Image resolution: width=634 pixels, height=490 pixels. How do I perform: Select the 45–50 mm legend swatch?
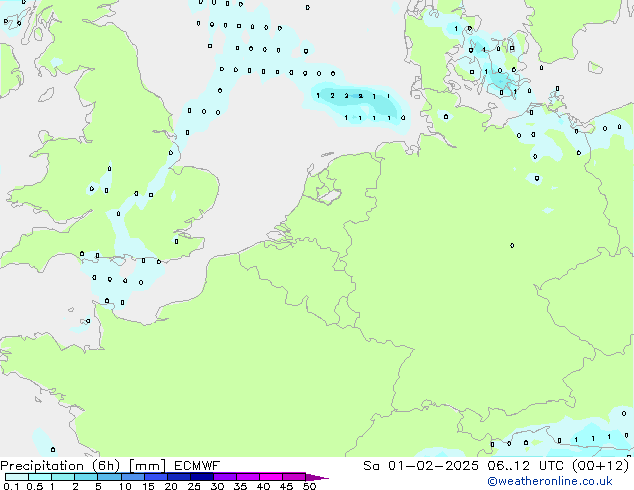pyautogui.click(x=294, y=477)
